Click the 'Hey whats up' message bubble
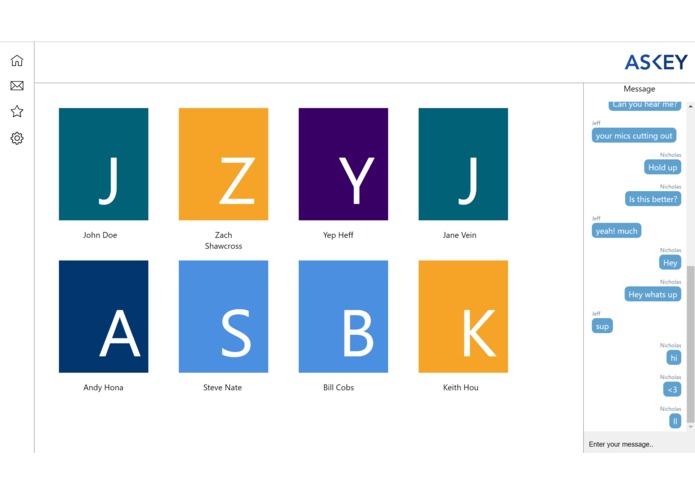Screen dimensions: 695x494 click(652, 294)
